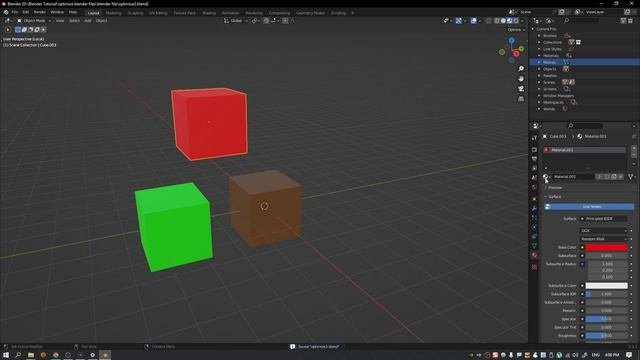Open the Object properties tab icon

(x=534, y=199)
